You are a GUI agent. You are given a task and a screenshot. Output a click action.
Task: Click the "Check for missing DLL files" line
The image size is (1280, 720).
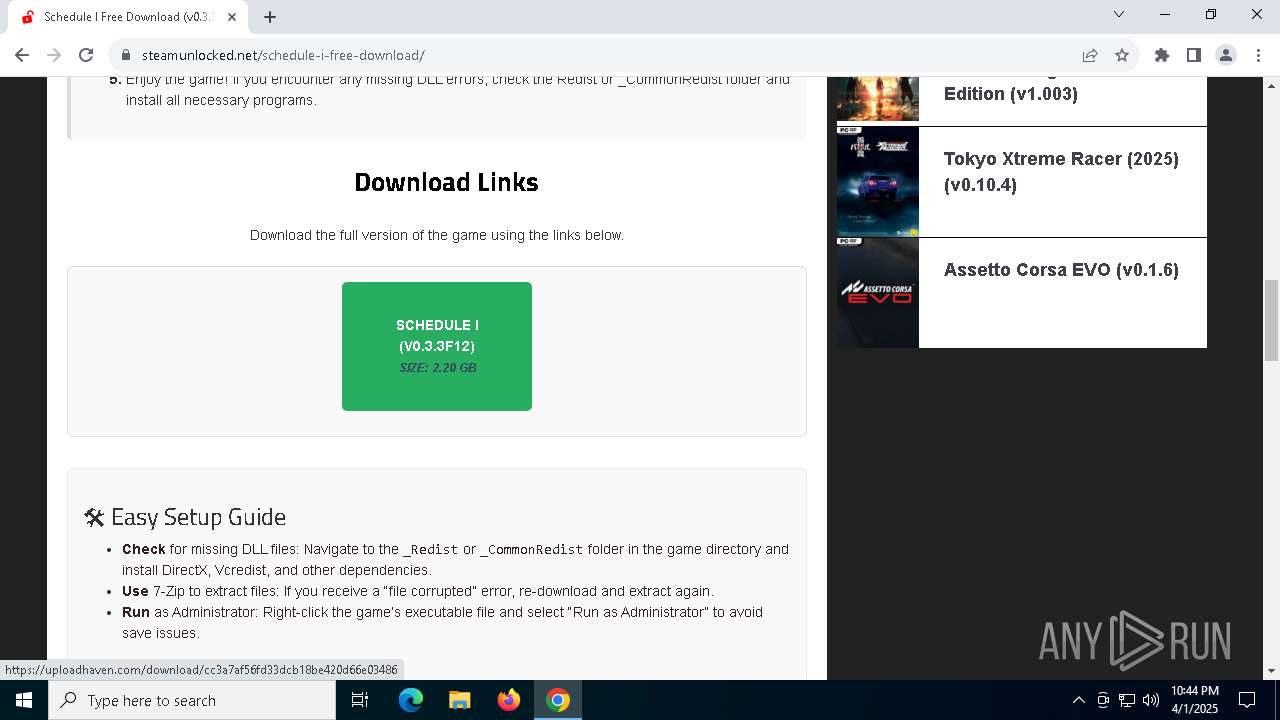click(455, 559)
